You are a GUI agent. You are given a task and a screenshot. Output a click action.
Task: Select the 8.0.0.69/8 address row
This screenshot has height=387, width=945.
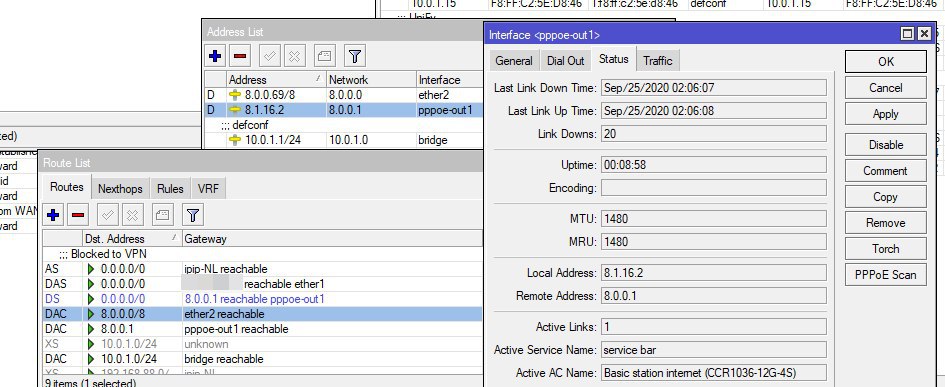(x=344, y=95)
